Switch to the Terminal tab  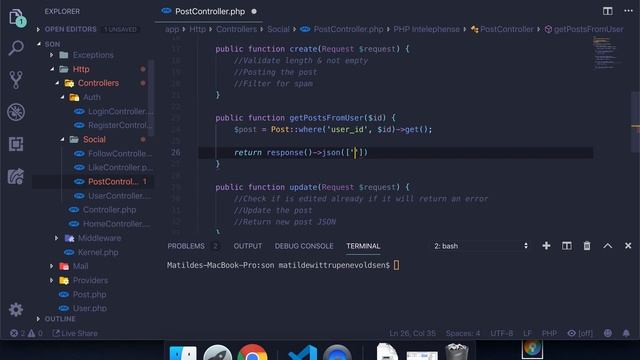[x=363, y=246]
